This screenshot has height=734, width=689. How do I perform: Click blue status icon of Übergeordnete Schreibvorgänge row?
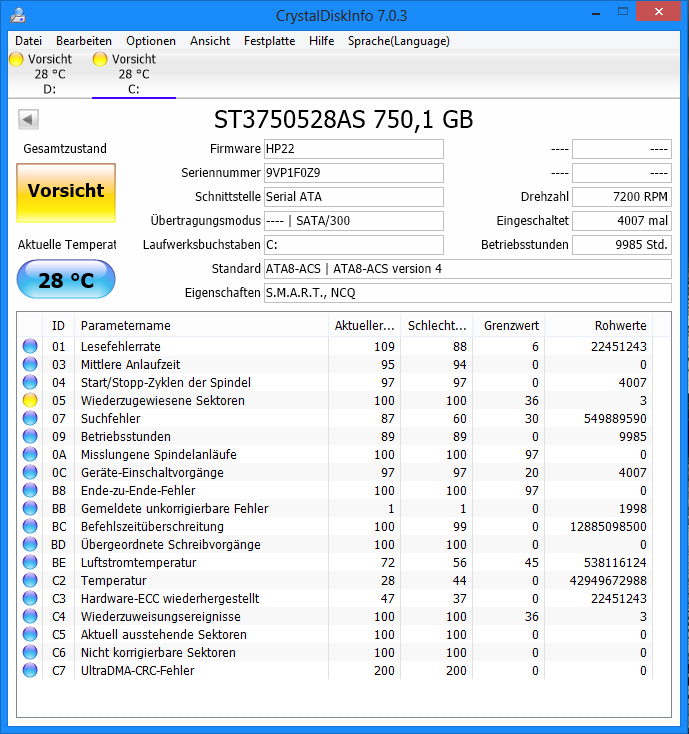[30, 544]
